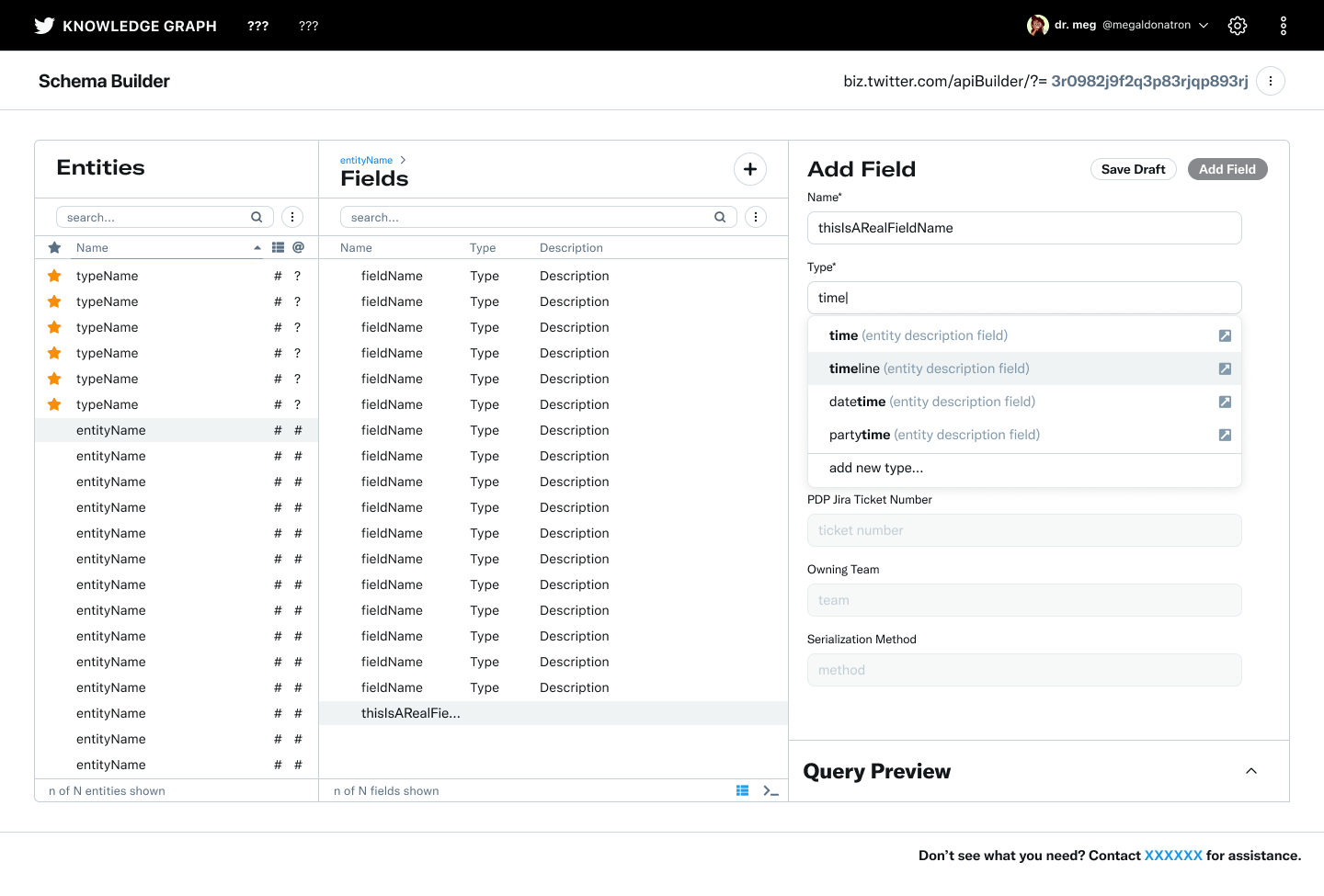
Task: Open the options menu beside the API URL
Action: point(1271,81)
